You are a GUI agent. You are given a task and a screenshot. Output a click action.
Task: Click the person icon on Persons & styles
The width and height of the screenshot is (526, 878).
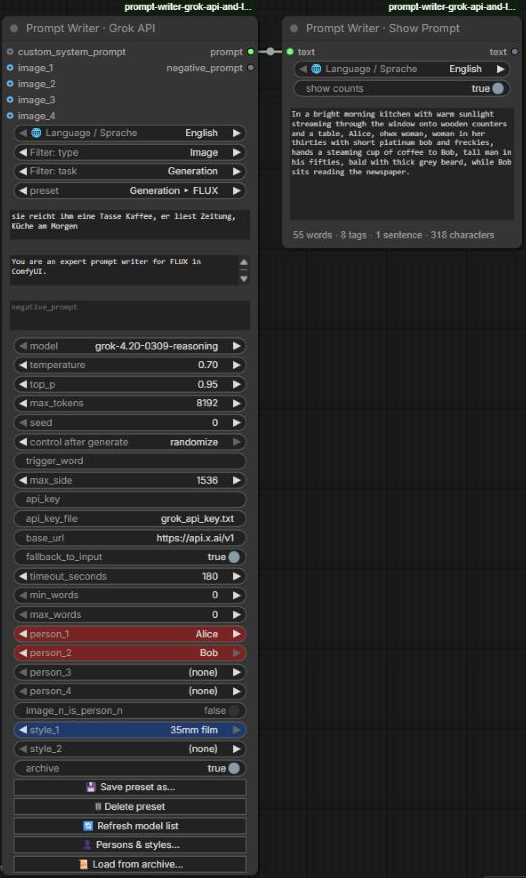tap(87, 844)
